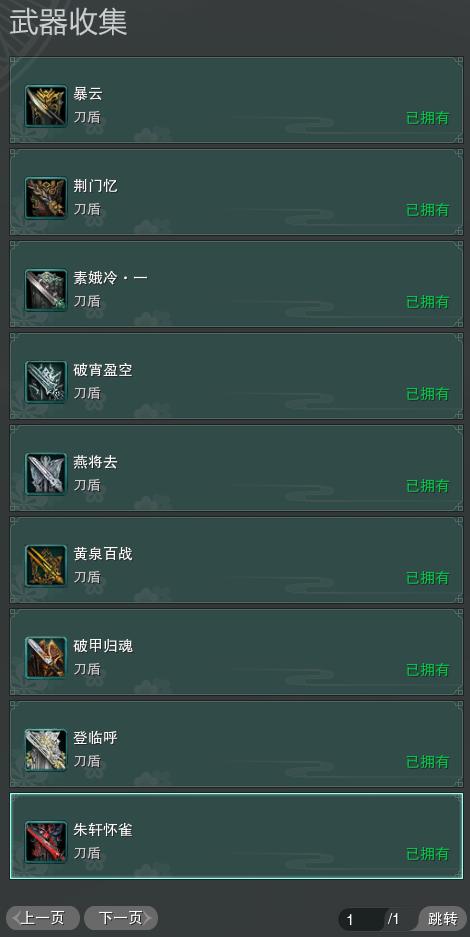Click the 跳转 jump button
This screenshot has height=937, width=470.
click(x=443, y=918)
